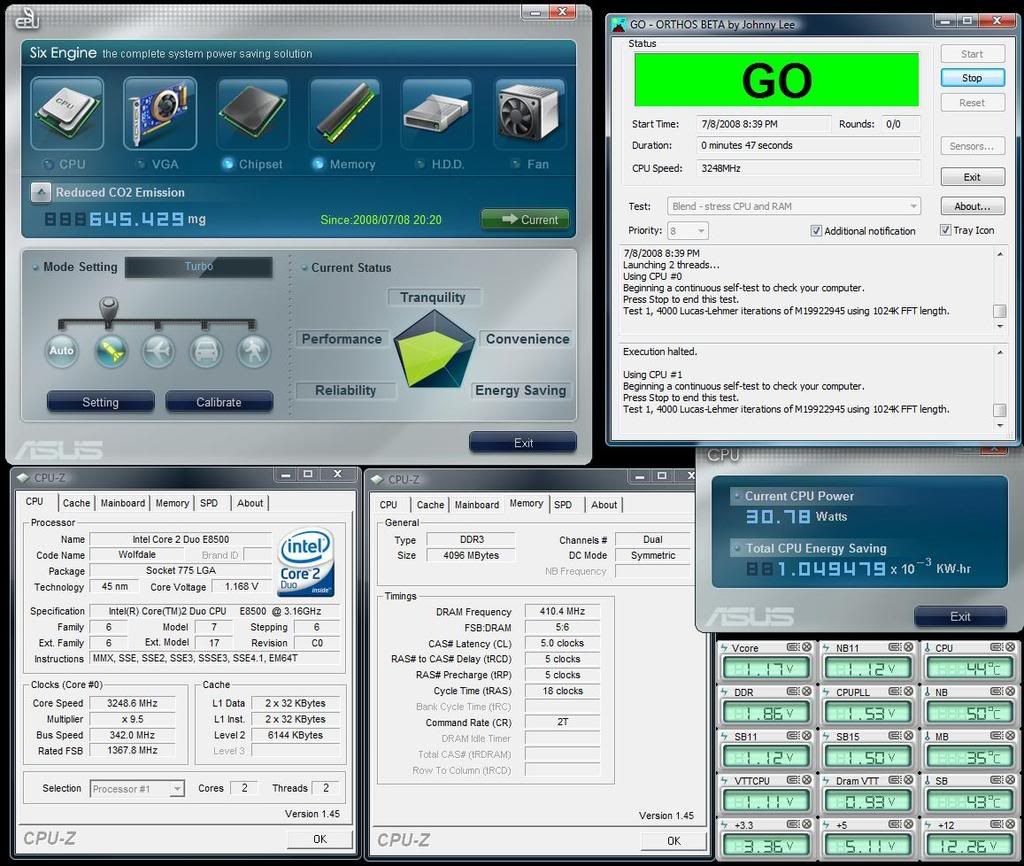Click the Intel Core 2 Duo logo
Image resolution: width=1024 pixels, height=866 pixels.
[x=307, y=562]
